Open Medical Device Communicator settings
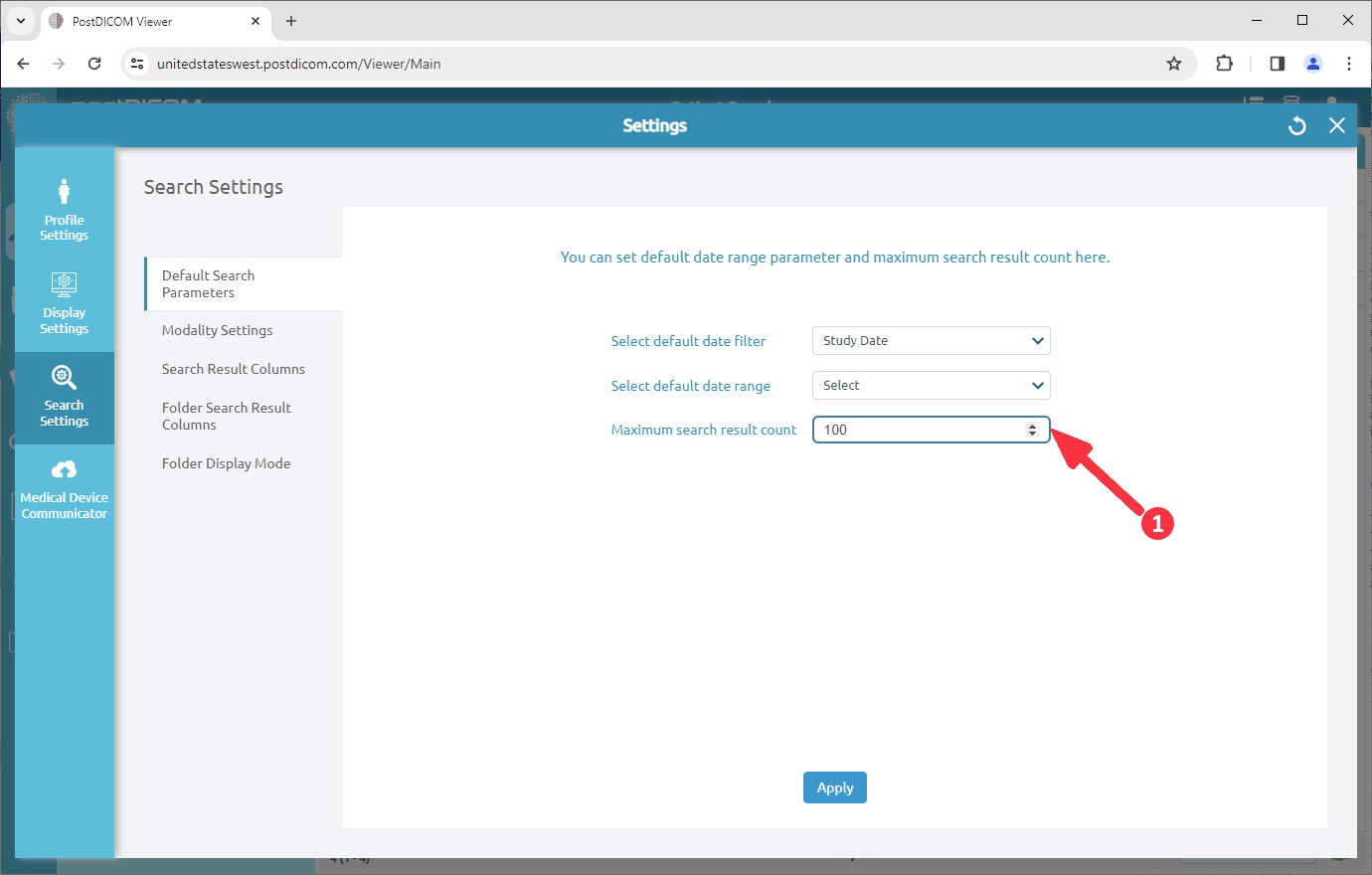 point(64,489)
